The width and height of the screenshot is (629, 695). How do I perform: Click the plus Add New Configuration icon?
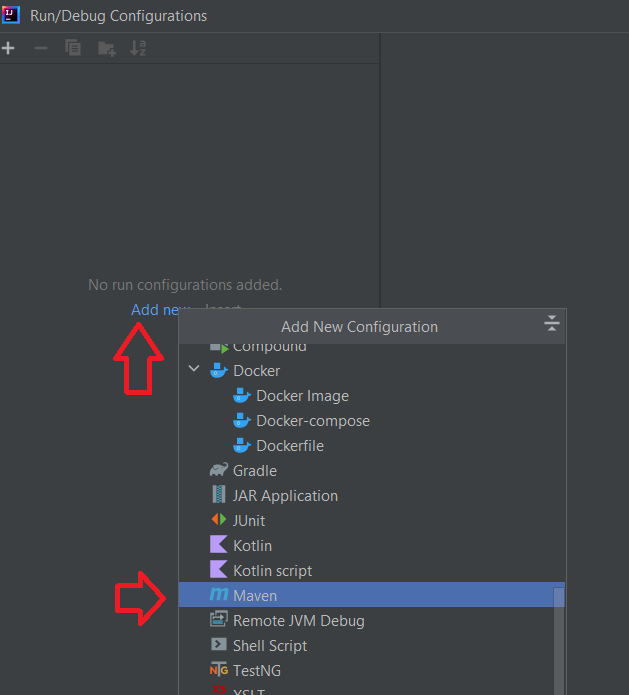(x=8, y=48)
